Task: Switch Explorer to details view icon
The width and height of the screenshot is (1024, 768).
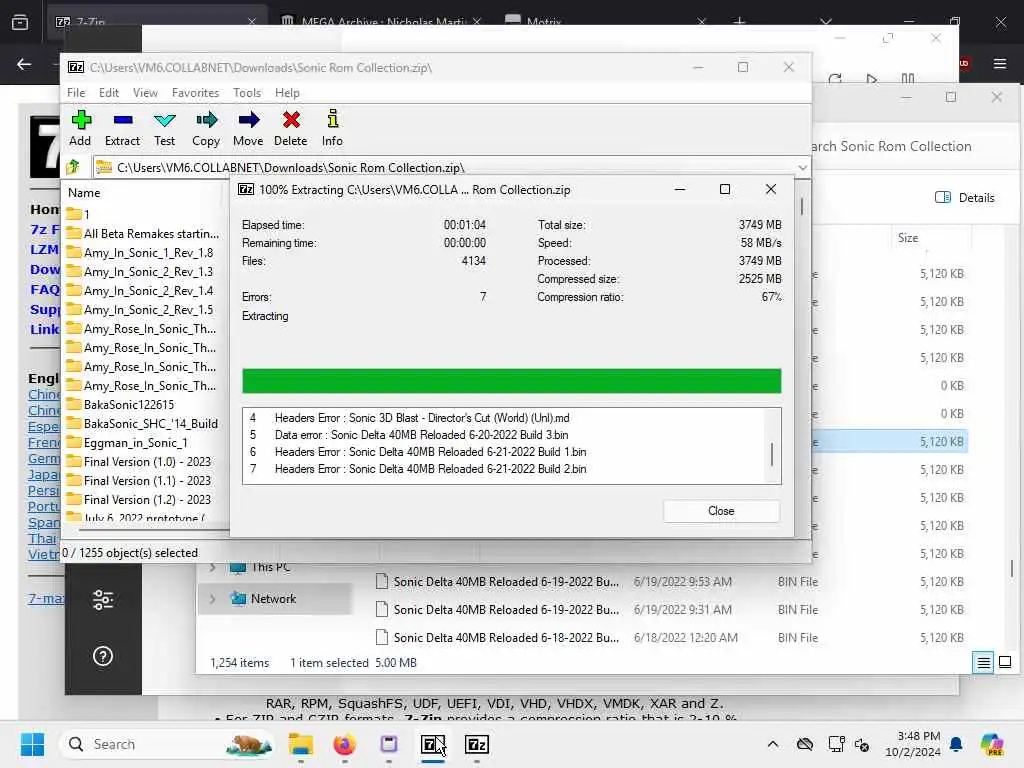Action: (x=984, y=662)
